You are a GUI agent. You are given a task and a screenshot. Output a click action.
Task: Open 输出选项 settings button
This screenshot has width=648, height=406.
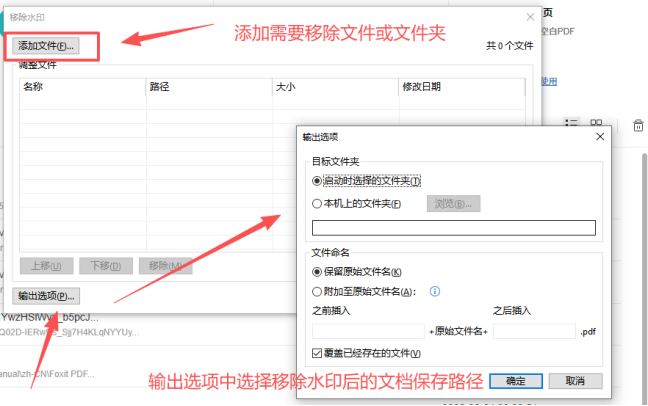pyautogui.click(x=46, y=296)
